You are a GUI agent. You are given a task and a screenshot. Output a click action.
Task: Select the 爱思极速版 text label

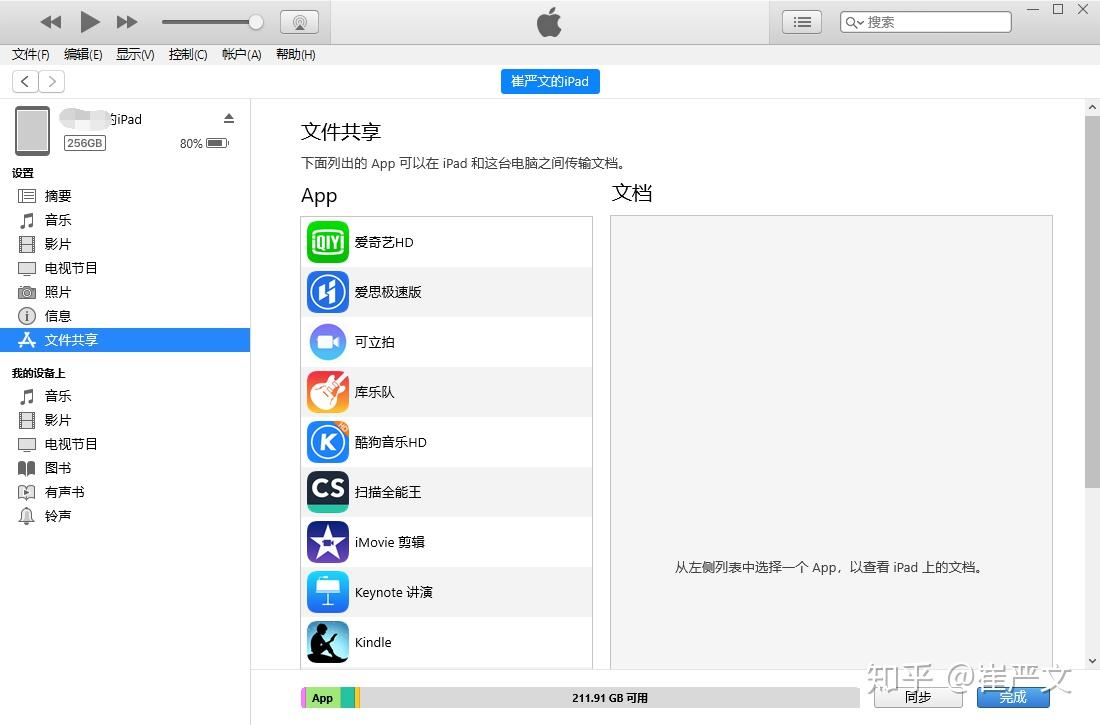pyautogui.click(x=388, y=292)
